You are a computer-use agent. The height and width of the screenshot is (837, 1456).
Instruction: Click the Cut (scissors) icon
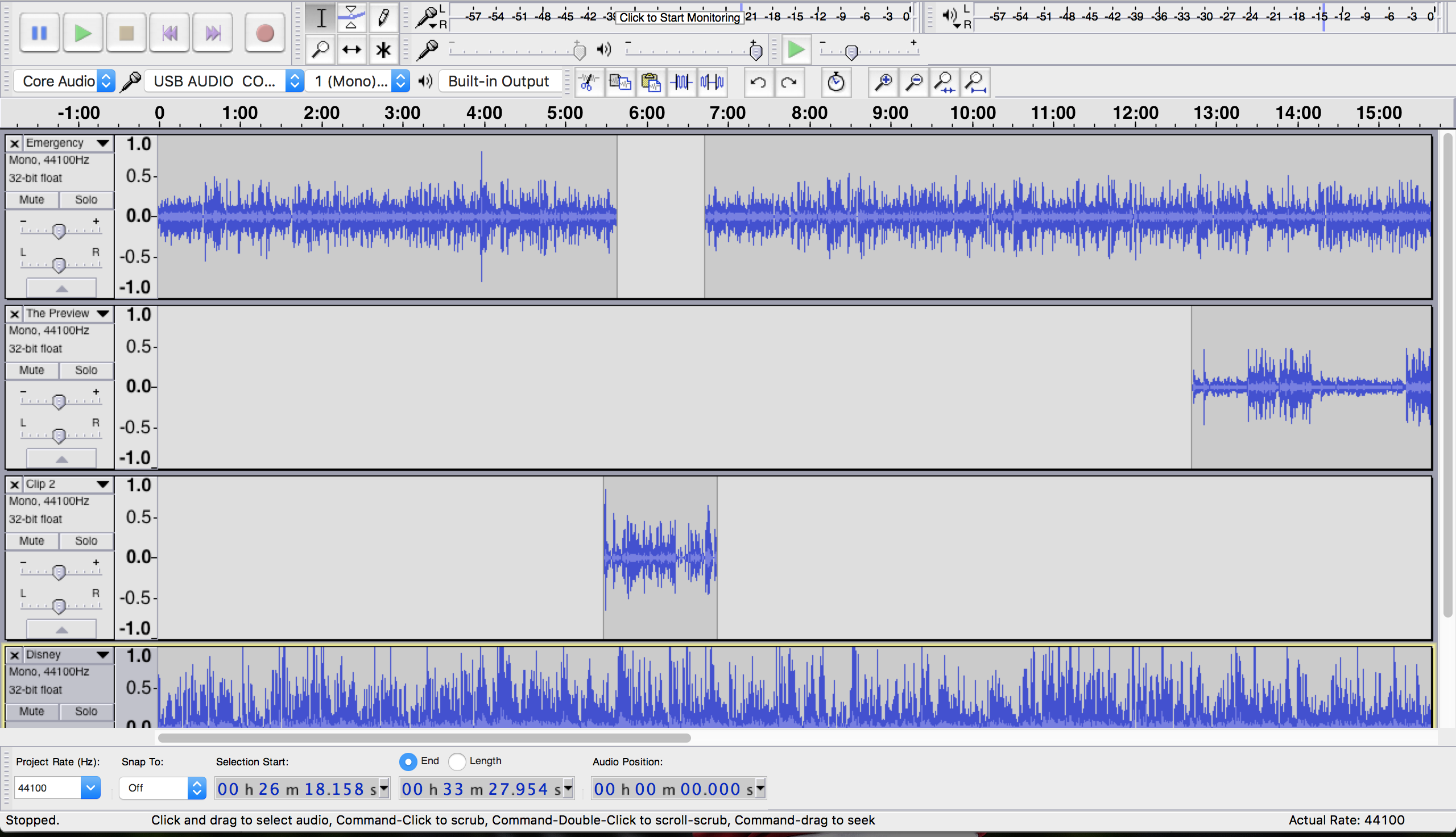[589, 82]
